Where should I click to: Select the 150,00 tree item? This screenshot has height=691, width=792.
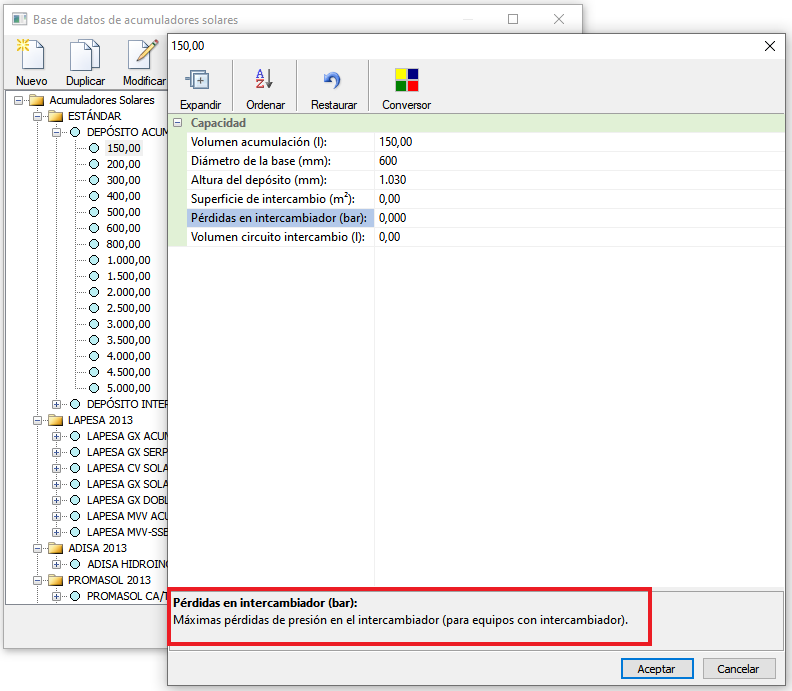[x=123, y=148]
